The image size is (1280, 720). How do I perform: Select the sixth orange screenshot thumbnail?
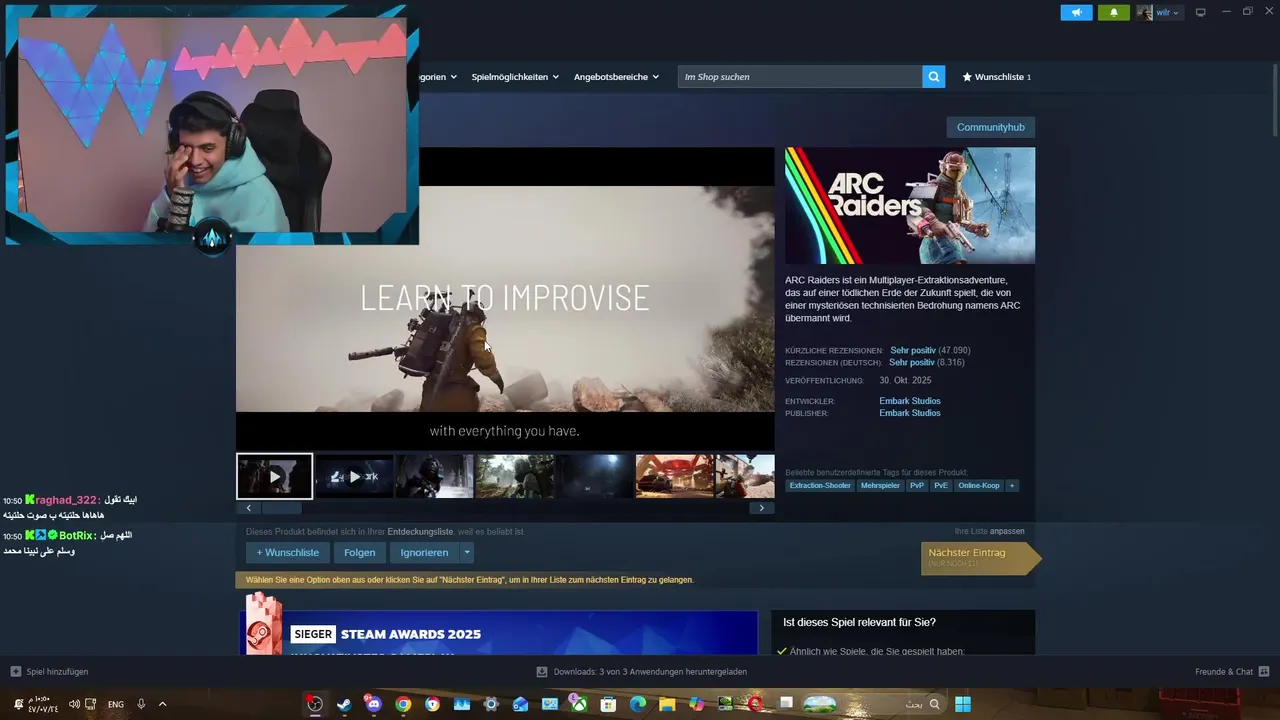point(674,476)
